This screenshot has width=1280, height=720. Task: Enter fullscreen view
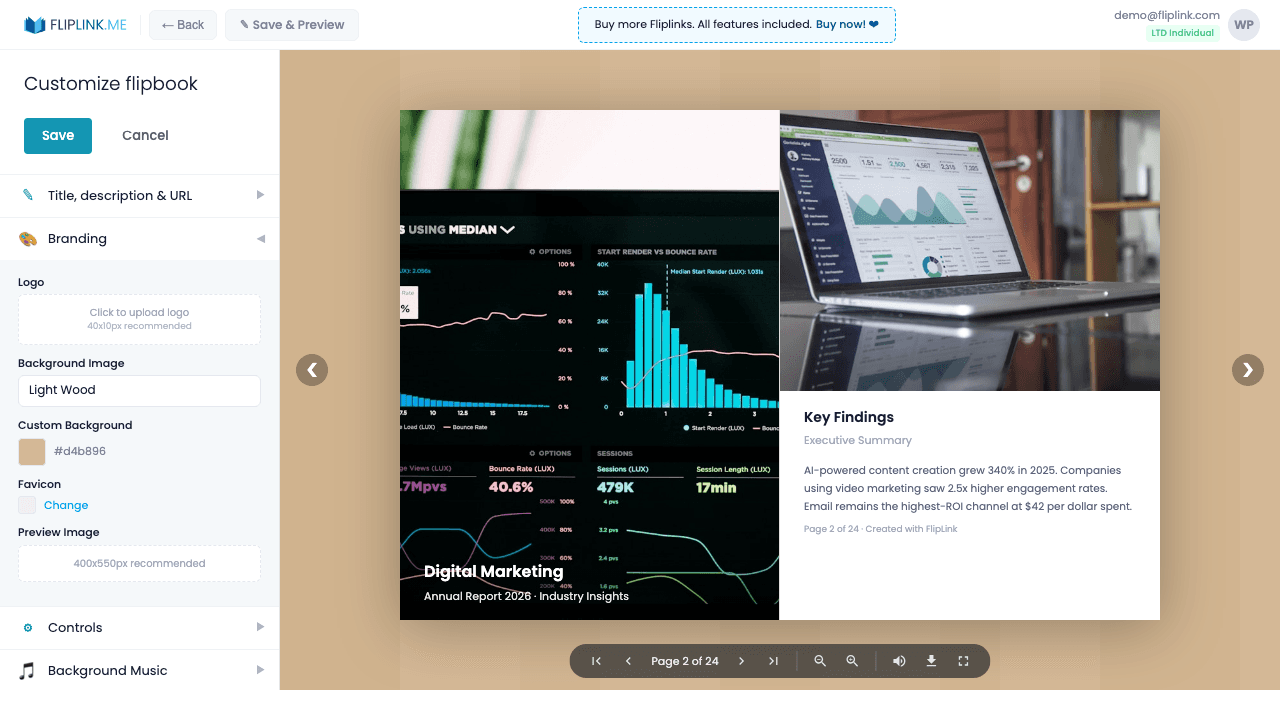[963, 660]
